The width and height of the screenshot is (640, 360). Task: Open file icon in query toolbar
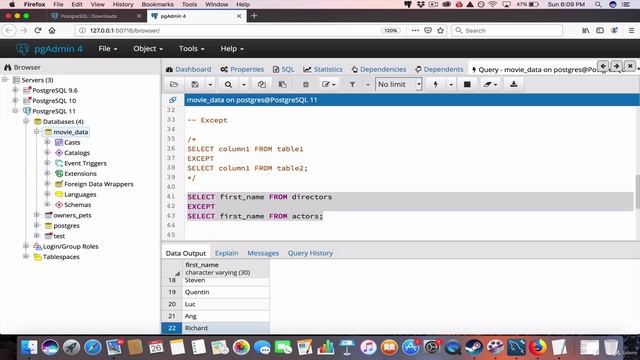pyautogui.click(x=174, y=84)
